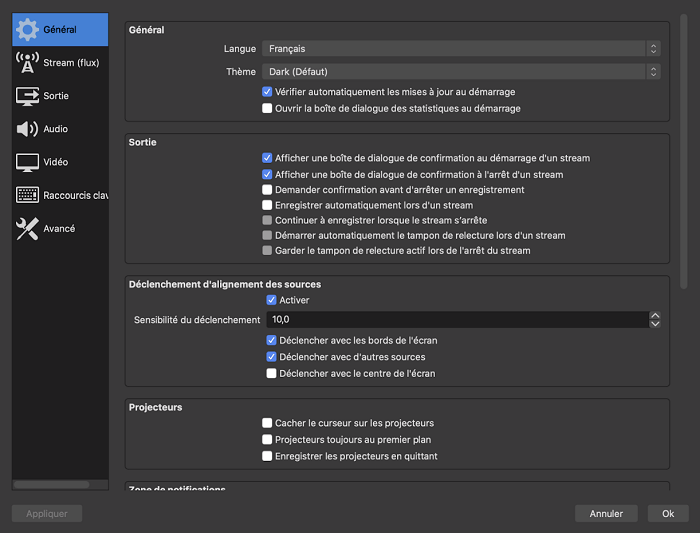Click the Sensibilité du déclenchement value field
Image resolution: width=700 pixels, height=533 pixels.
[458, 320]
